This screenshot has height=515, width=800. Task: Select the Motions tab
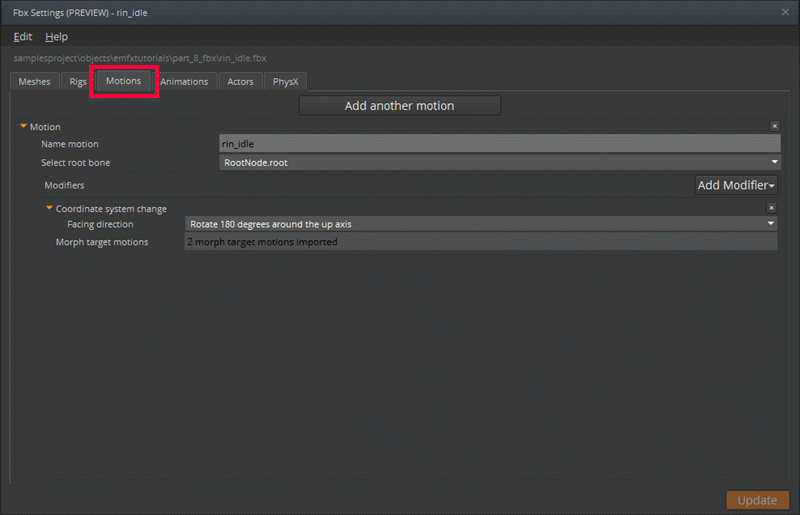[x=124, y=81]
